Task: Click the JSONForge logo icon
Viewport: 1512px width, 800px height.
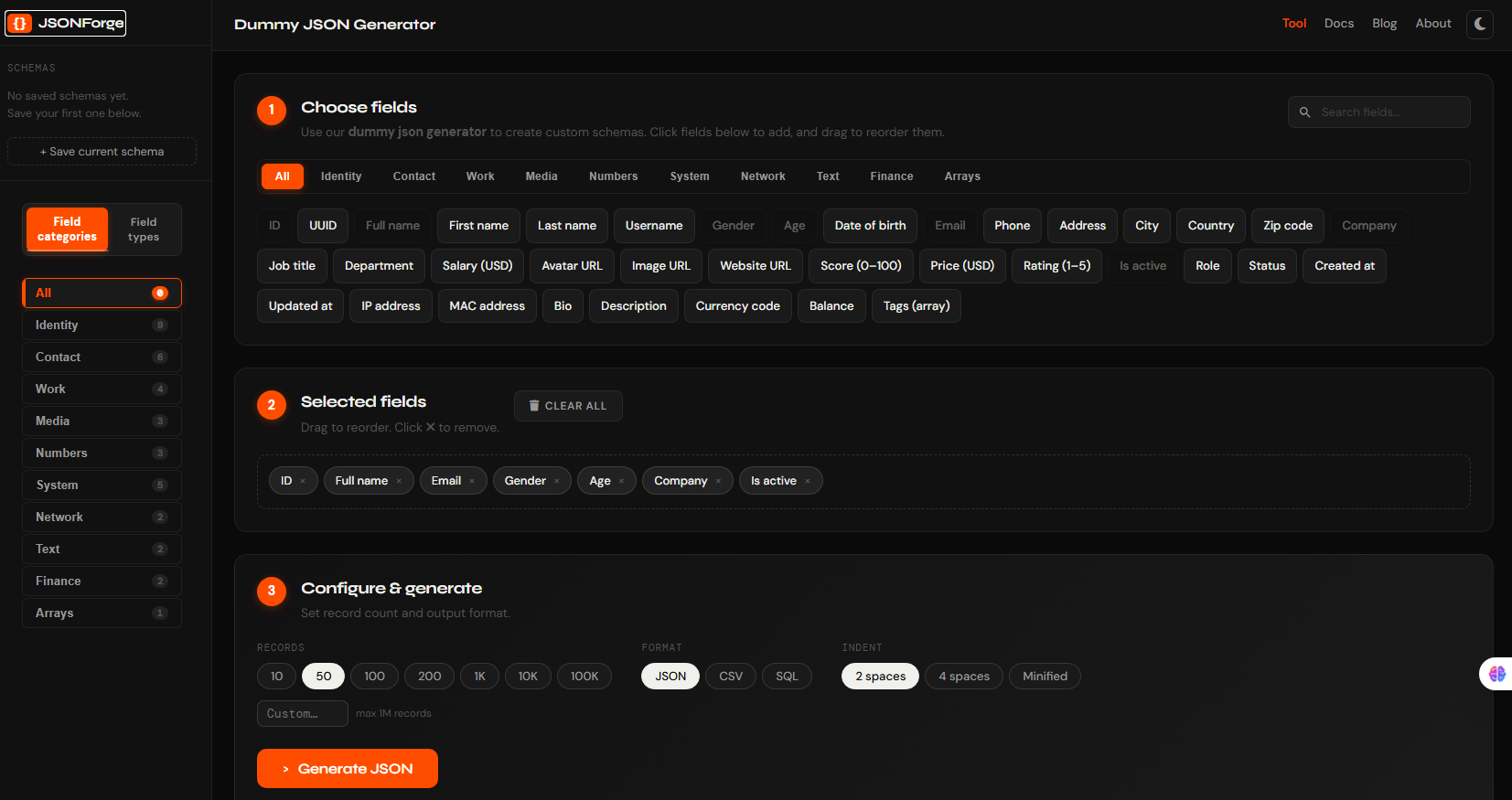Action: (x=20, y=24)
